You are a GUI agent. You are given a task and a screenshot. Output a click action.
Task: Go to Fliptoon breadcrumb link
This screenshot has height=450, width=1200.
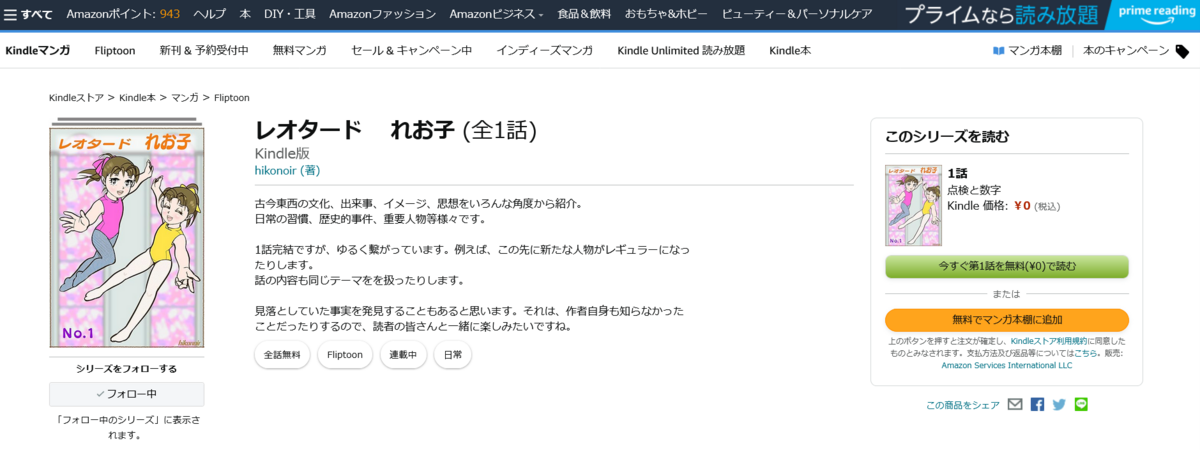point(231,97)
